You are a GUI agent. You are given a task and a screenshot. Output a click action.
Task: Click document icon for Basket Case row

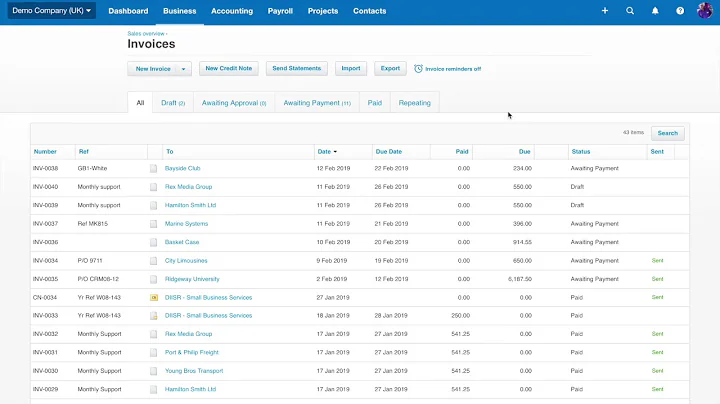153,242
